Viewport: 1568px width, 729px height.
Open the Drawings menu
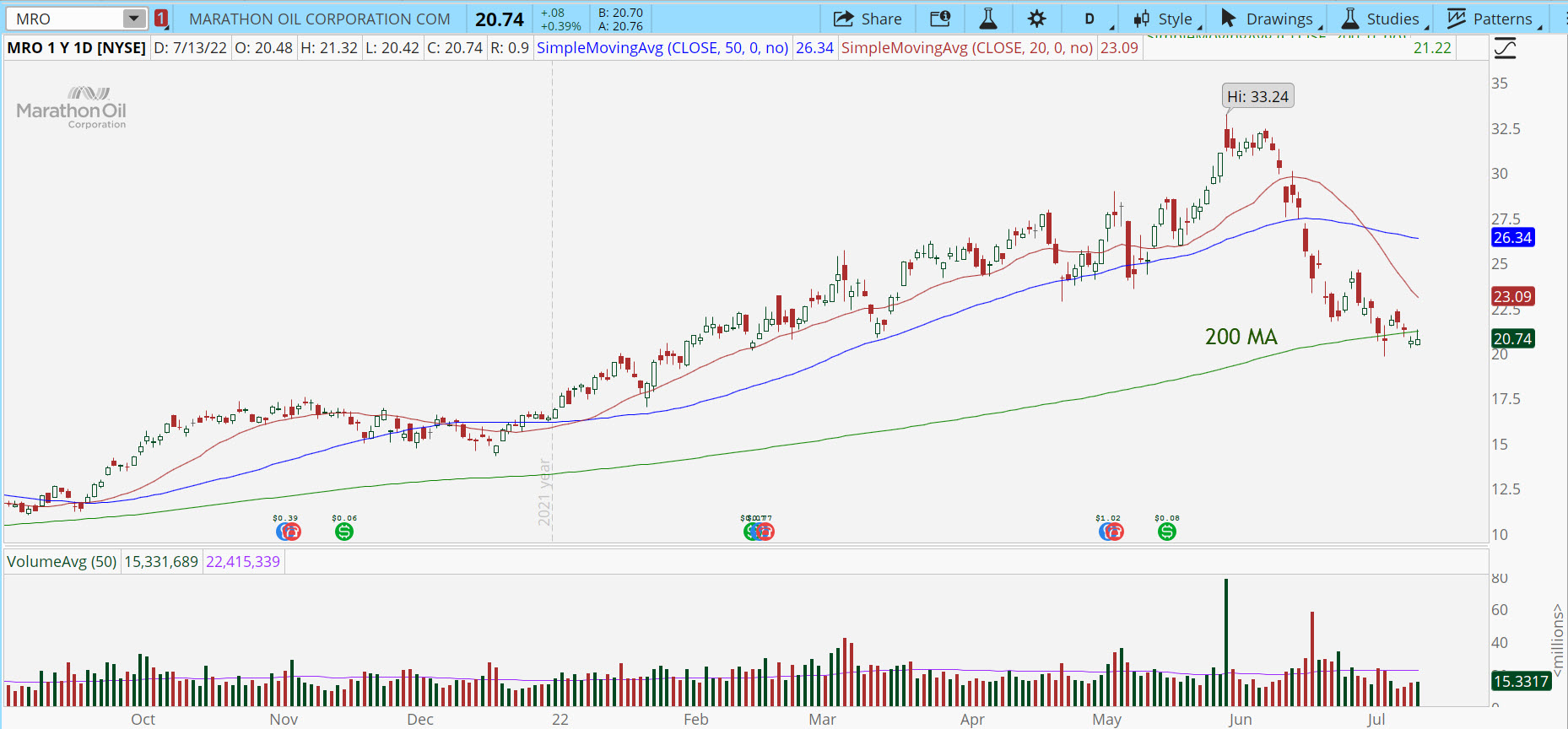point(1268,19)
